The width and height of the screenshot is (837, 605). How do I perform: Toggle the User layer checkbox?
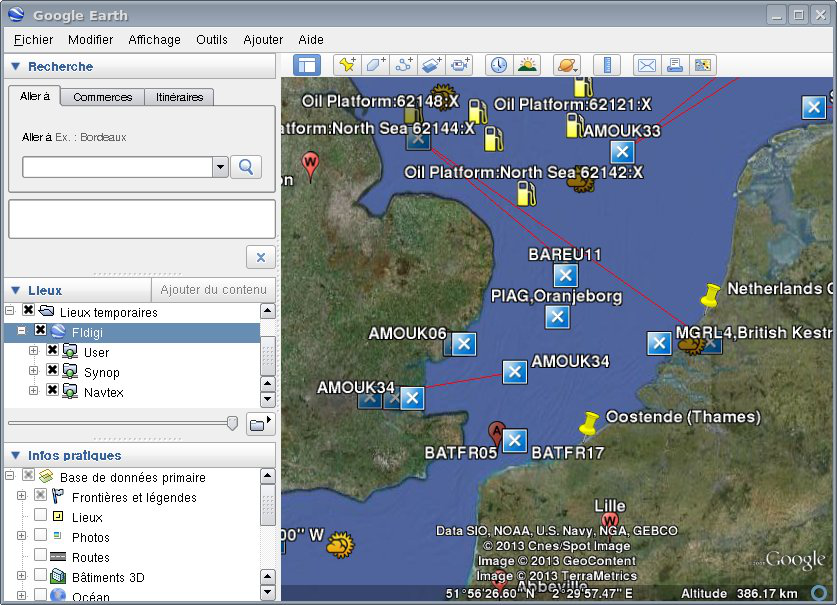(52, 350)
